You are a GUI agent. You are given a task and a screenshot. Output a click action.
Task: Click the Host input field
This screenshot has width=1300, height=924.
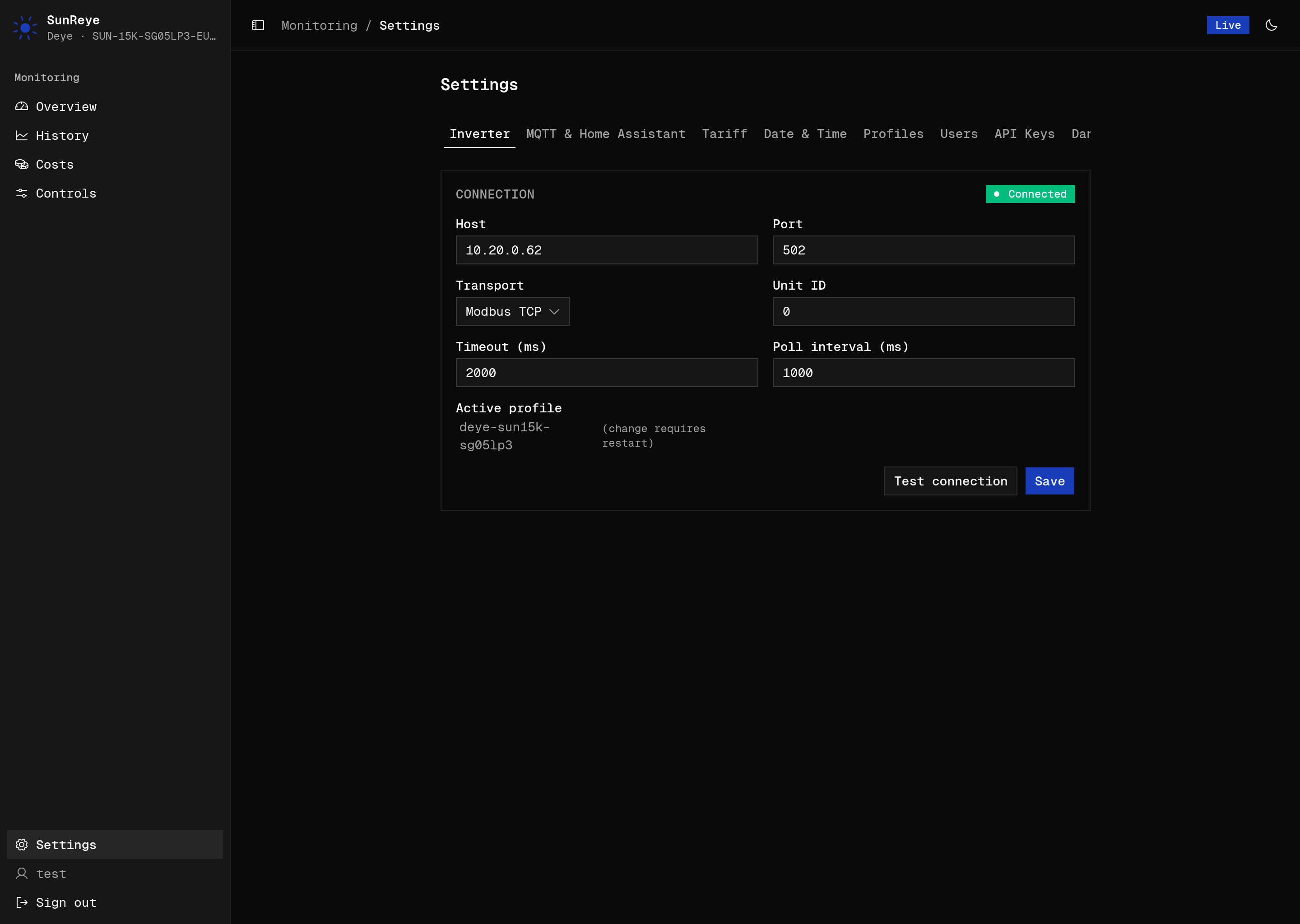coord(607,250)
